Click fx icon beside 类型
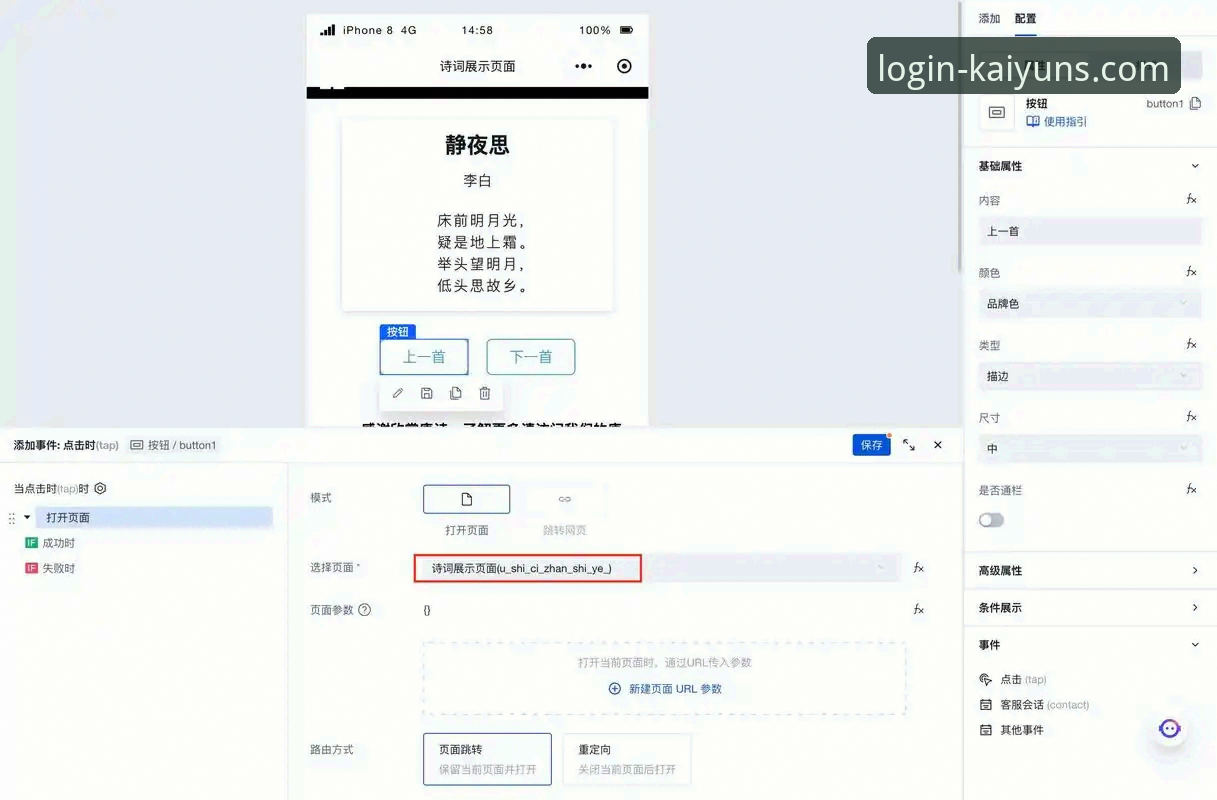Image resolution: width=1217 pixels, height=800 pixels. pyautogui.click(x=1191, y=344)
